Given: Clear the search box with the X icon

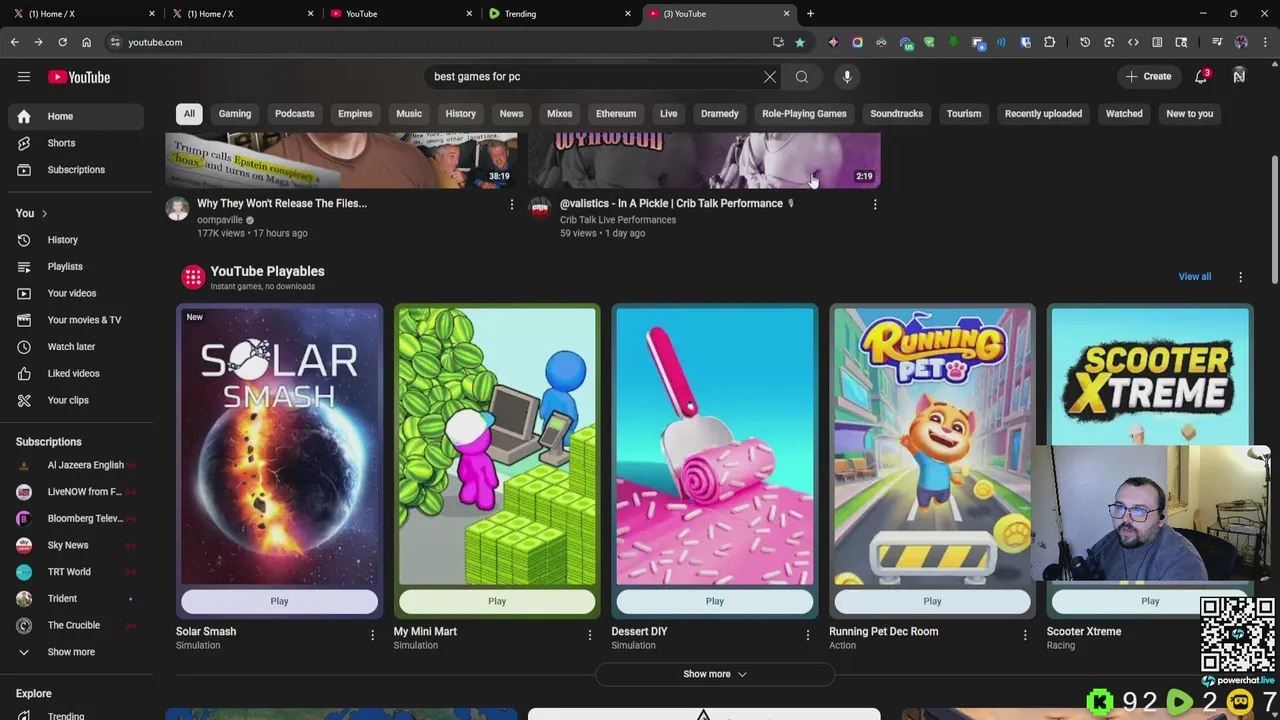Looking at the screenshot, I should point(770,77).
